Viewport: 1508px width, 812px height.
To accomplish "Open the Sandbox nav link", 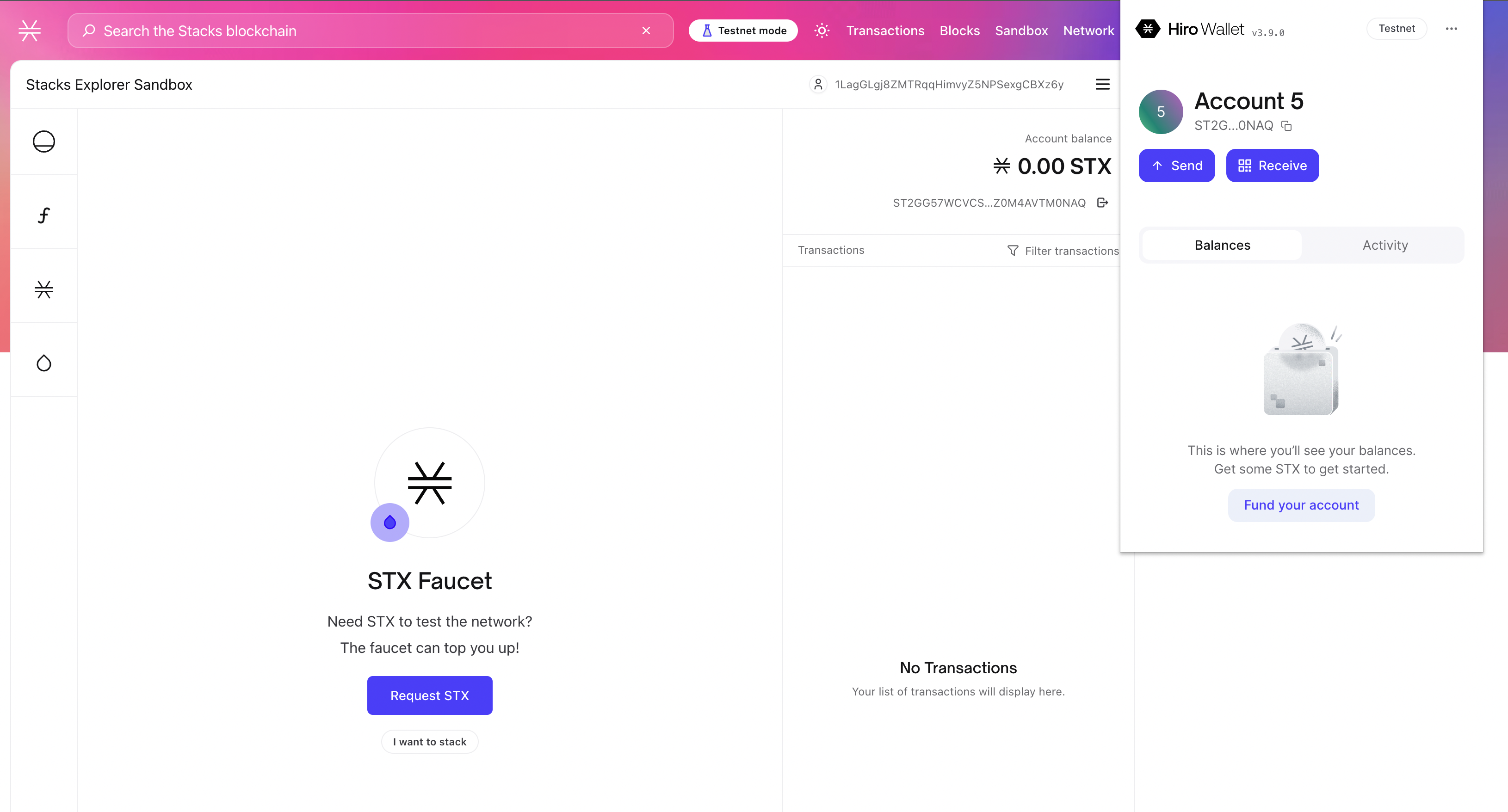I will [x=1021, y=31].
